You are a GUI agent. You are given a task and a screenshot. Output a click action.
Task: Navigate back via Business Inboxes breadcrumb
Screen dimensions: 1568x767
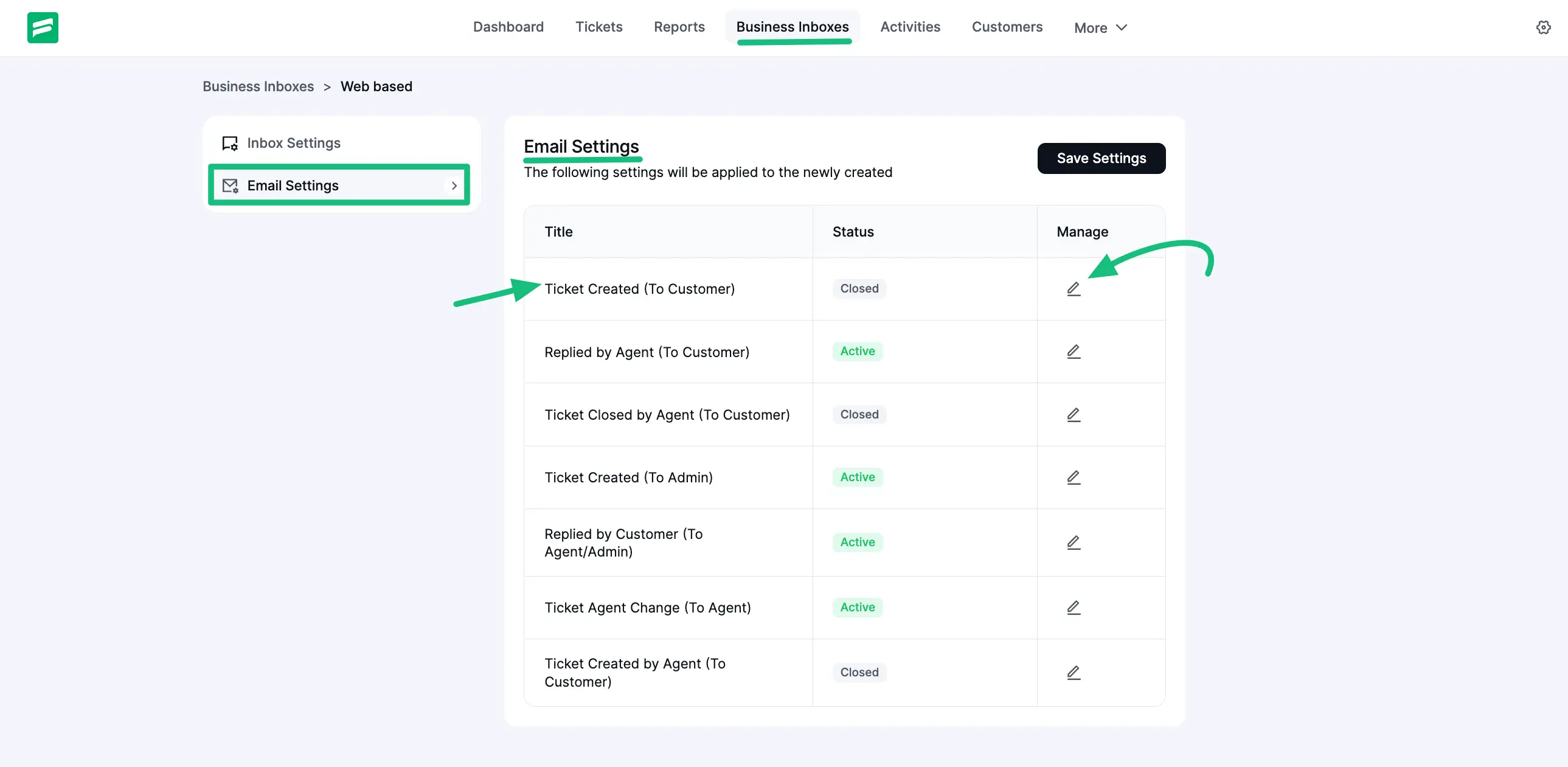click(258, 86)
